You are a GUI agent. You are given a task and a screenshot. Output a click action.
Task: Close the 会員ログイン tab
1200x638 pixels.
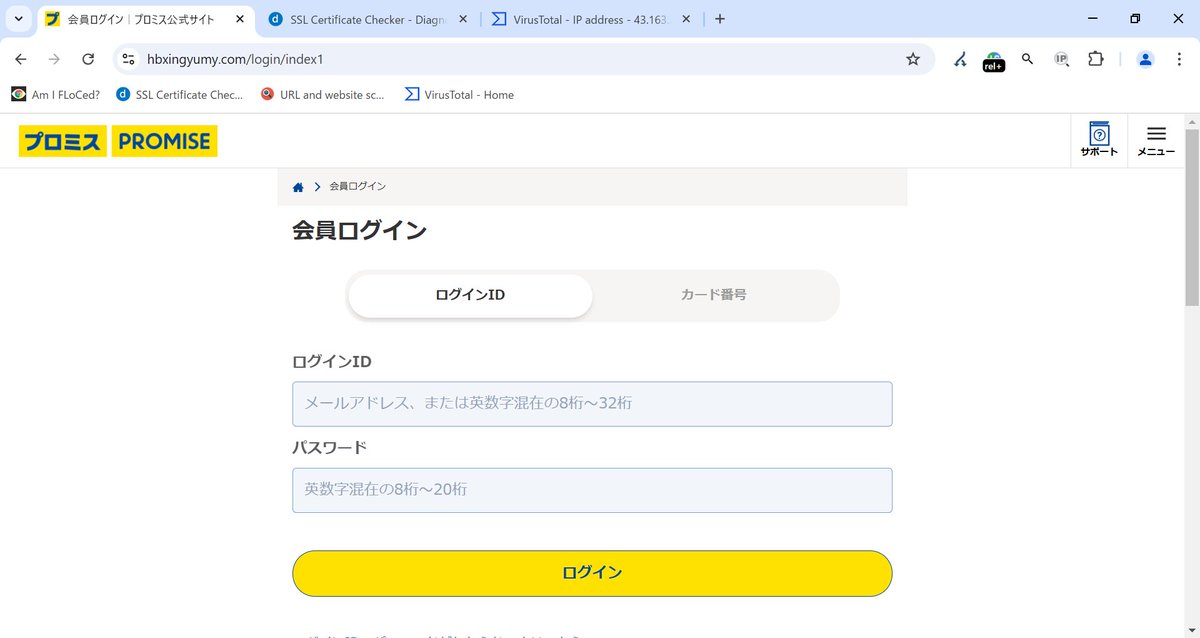pos(240,19)
